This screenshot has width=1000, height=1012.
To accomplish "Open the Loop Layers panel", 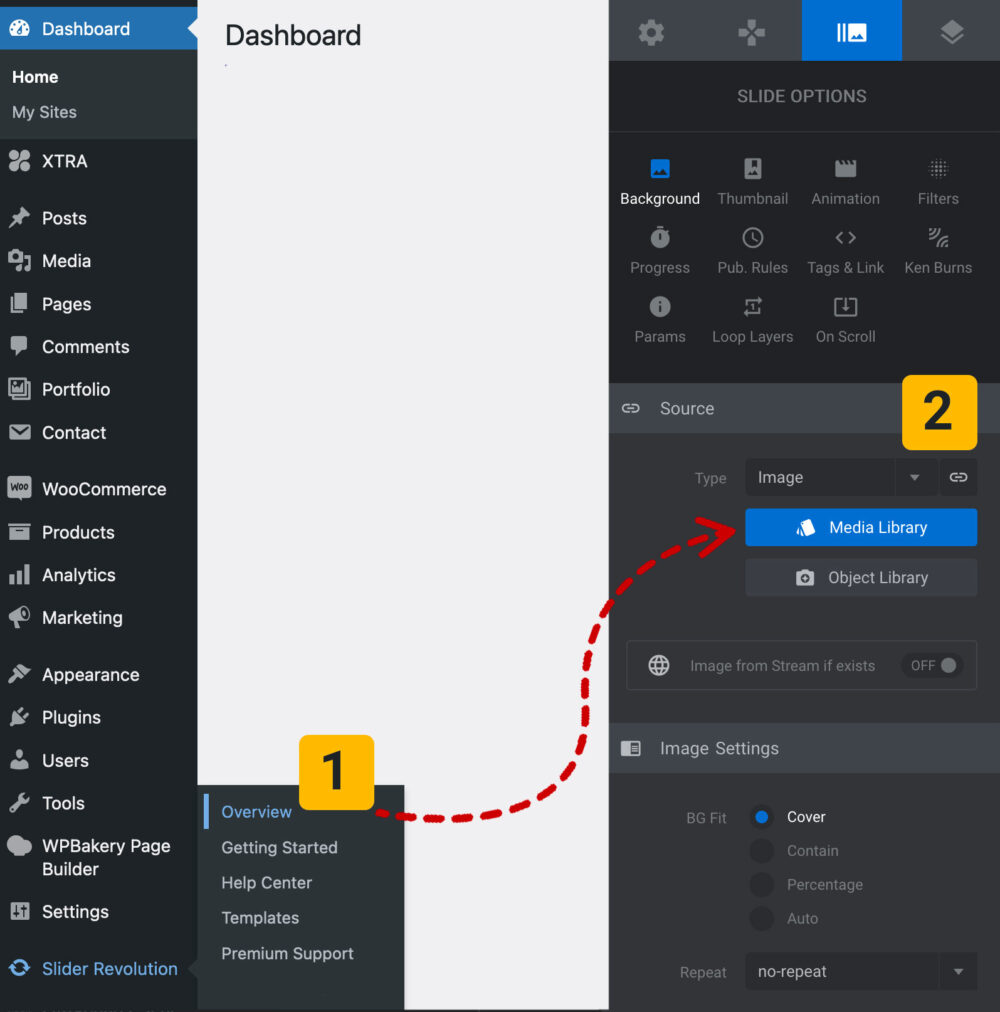I will point(752,320).
